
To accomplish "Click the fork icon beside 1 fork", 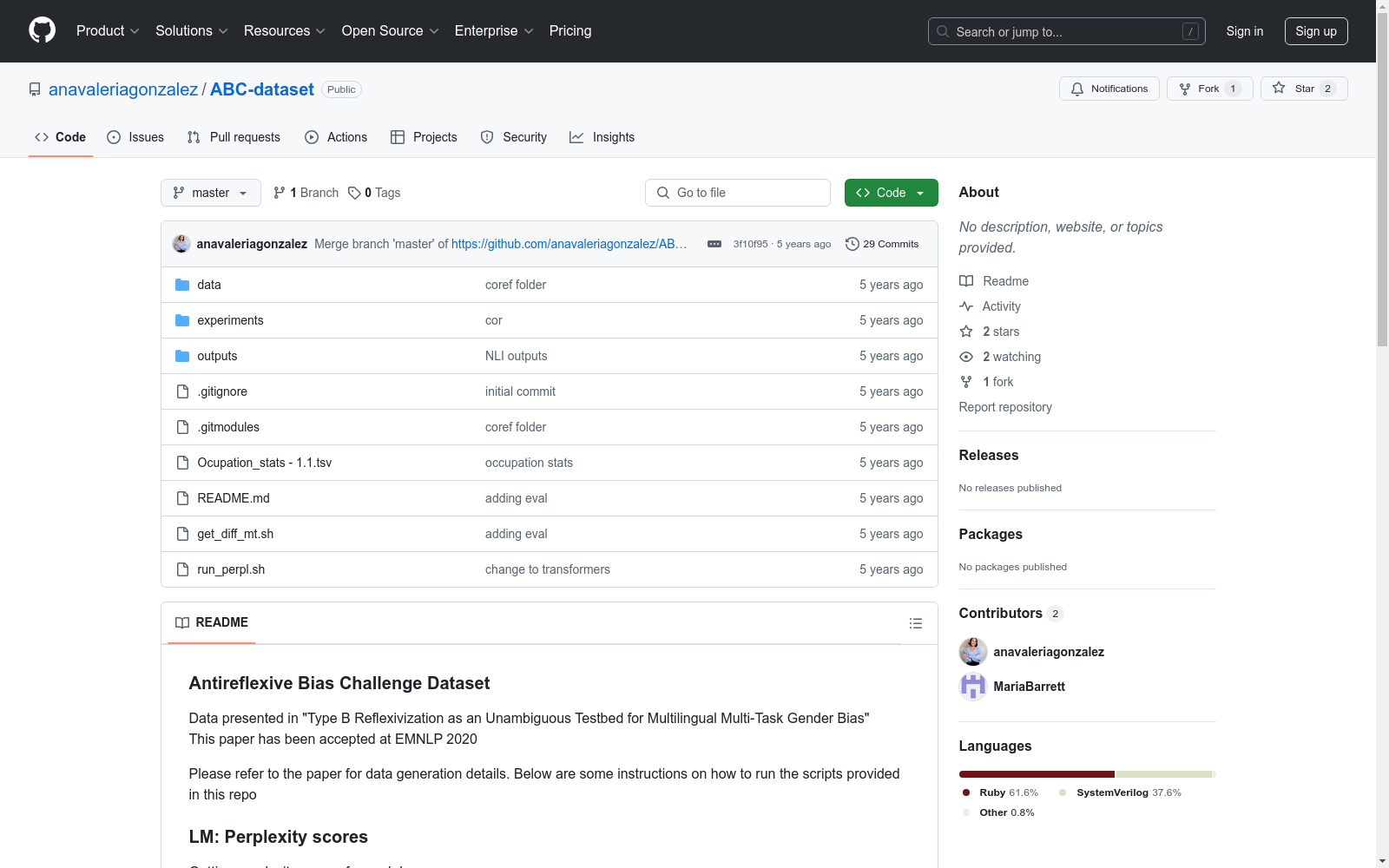I will tap(966, 382).
